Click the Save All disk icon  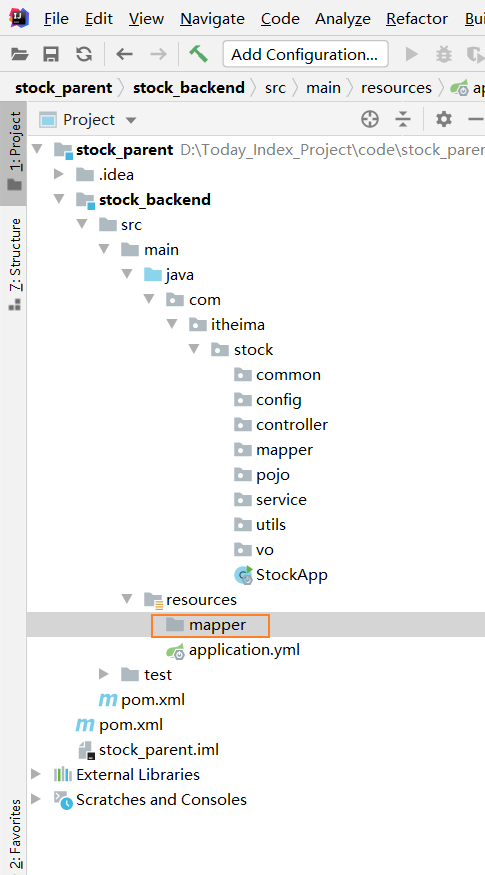pyautogui.click(x=51, y=54)
